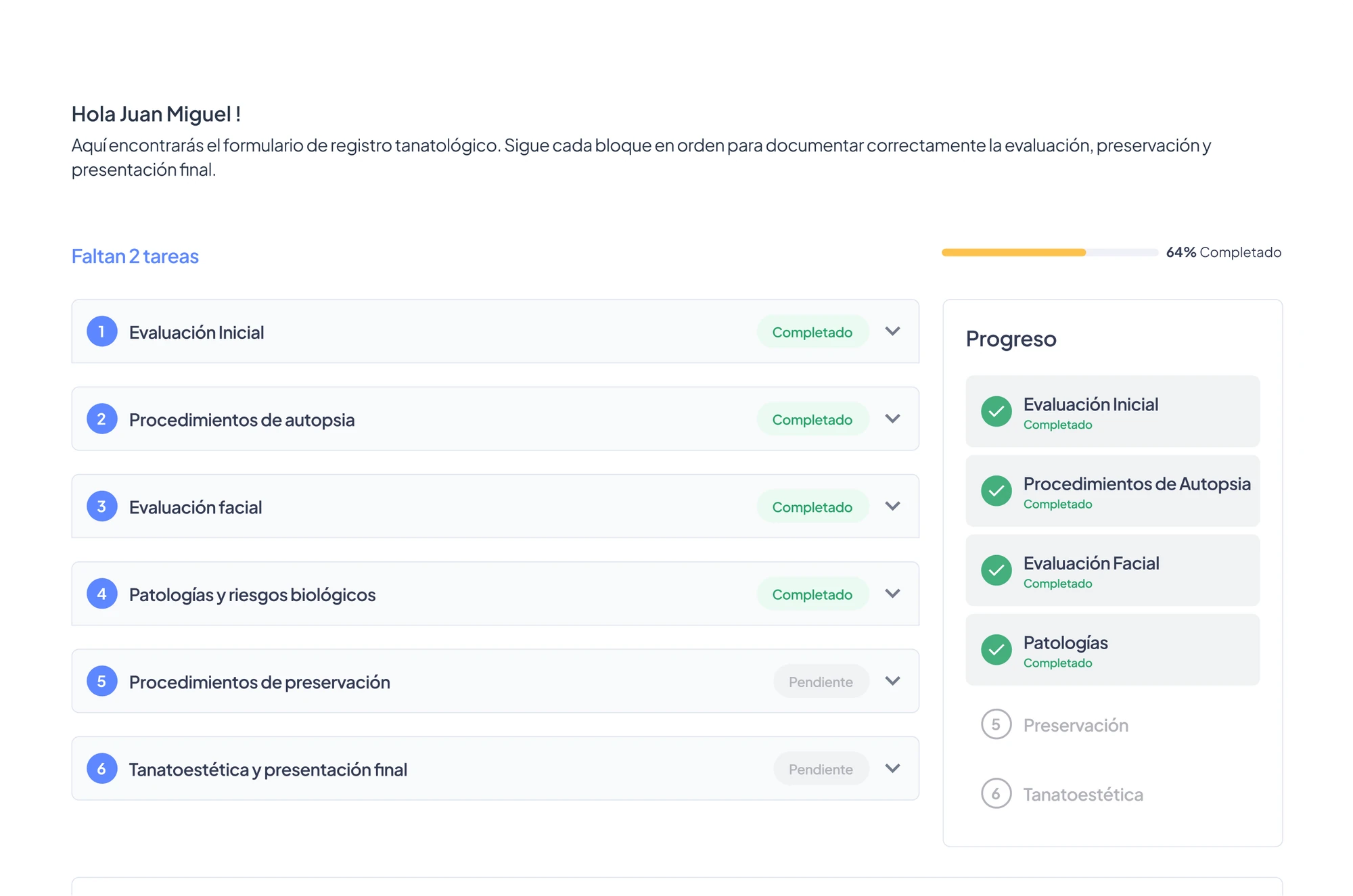Expand the Procedimientos de autopsia chevron
The height and width of the screenshot is (896, 1353).
click(x=892, y=419)
